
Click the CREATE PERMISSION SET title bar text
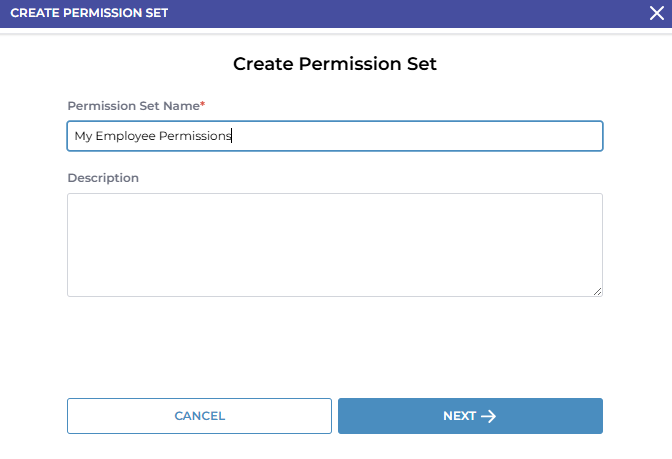[x=89, y=13]
